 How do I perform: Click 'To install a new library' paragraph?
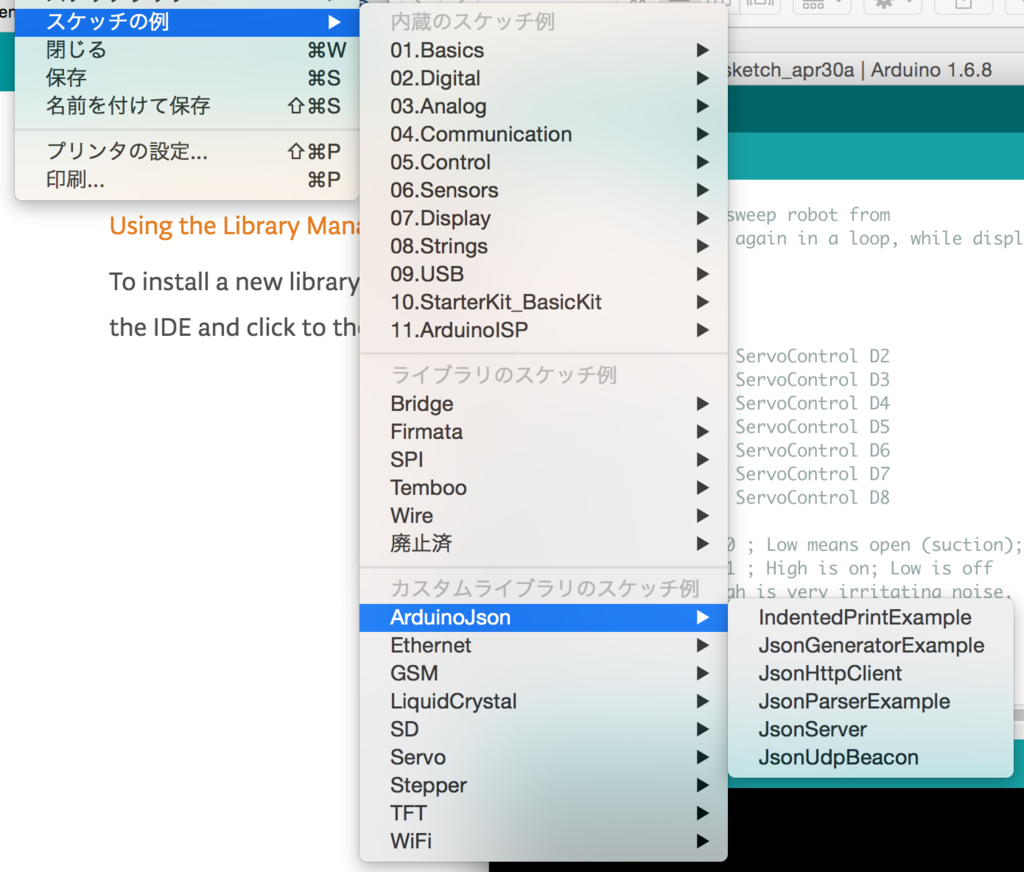[x=234, y=282]
